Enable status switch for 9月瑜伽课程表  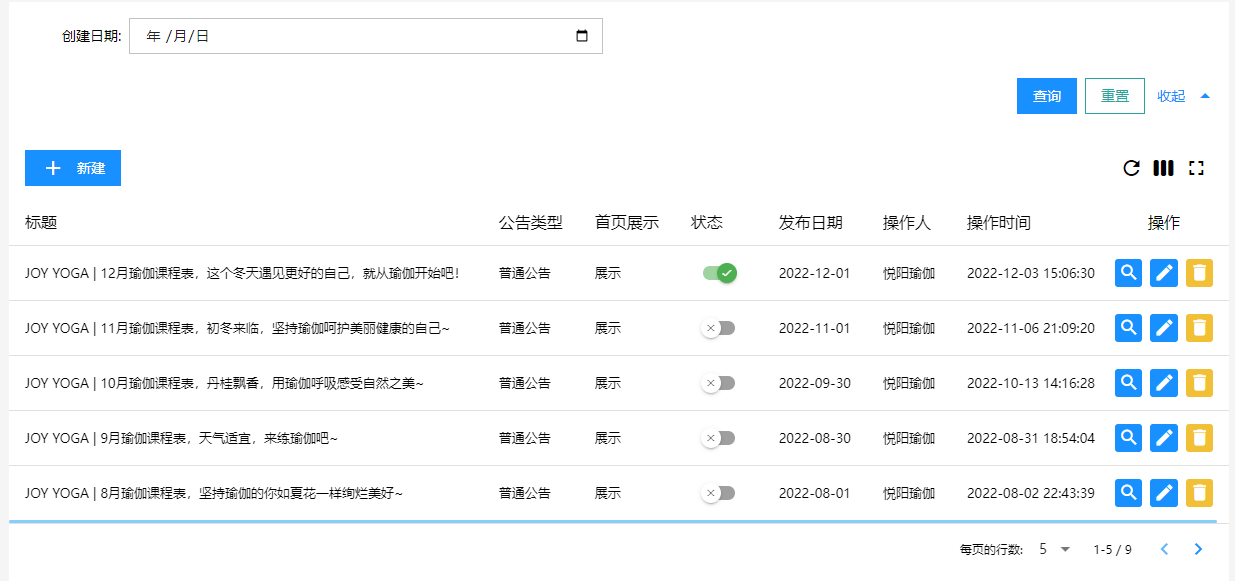[x=719, y=438]
